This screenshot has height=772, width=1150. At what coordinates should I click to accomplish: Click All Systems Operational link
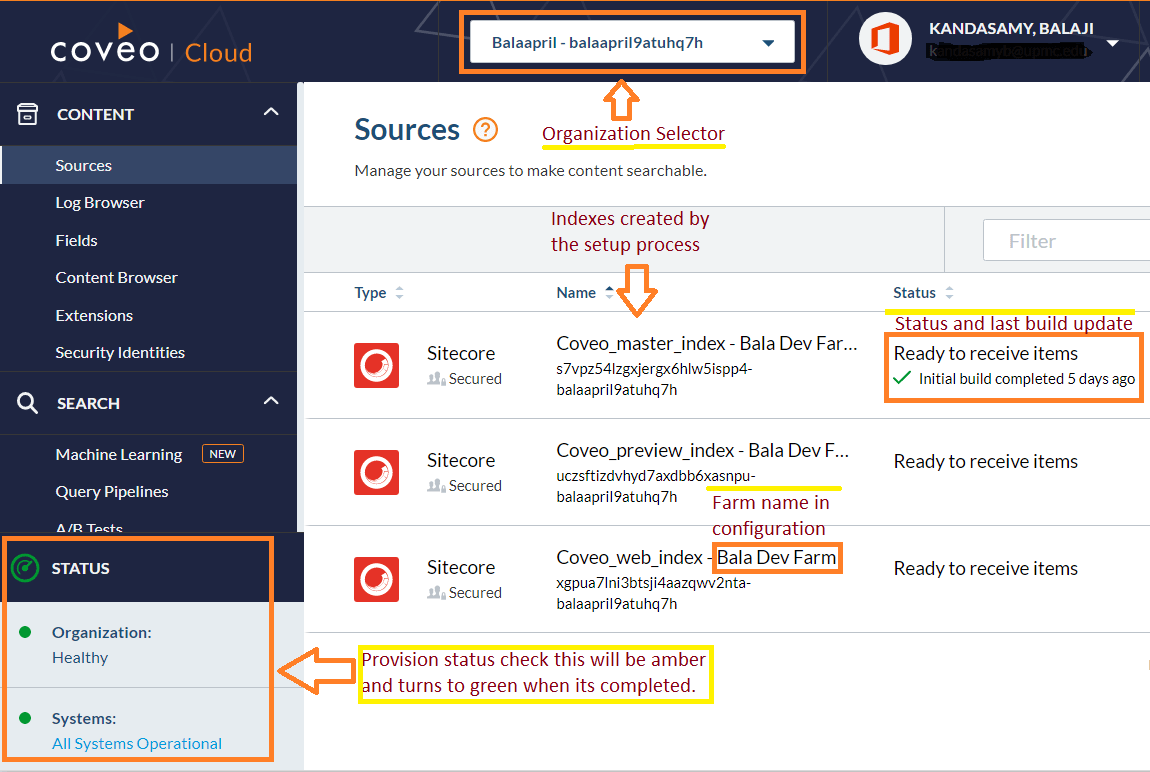tap(136, 743)
